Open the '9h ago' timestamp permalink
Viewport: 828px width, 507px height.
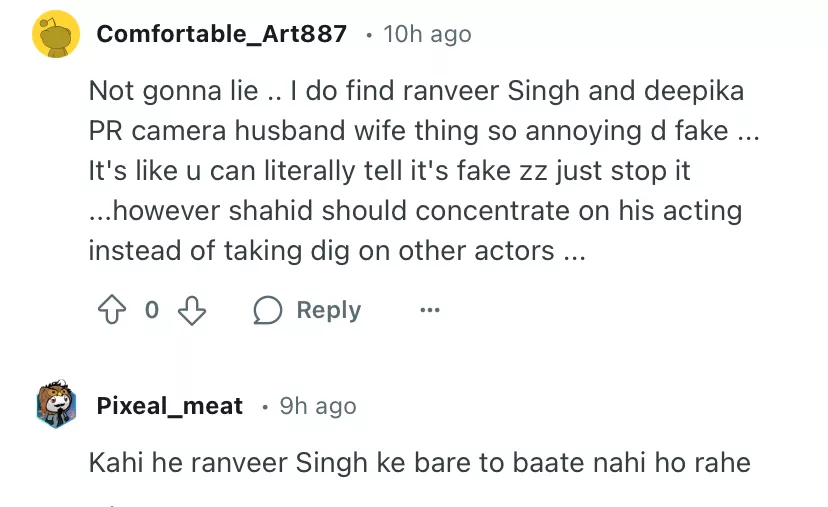pyautogui.click(x=318, y=405)
